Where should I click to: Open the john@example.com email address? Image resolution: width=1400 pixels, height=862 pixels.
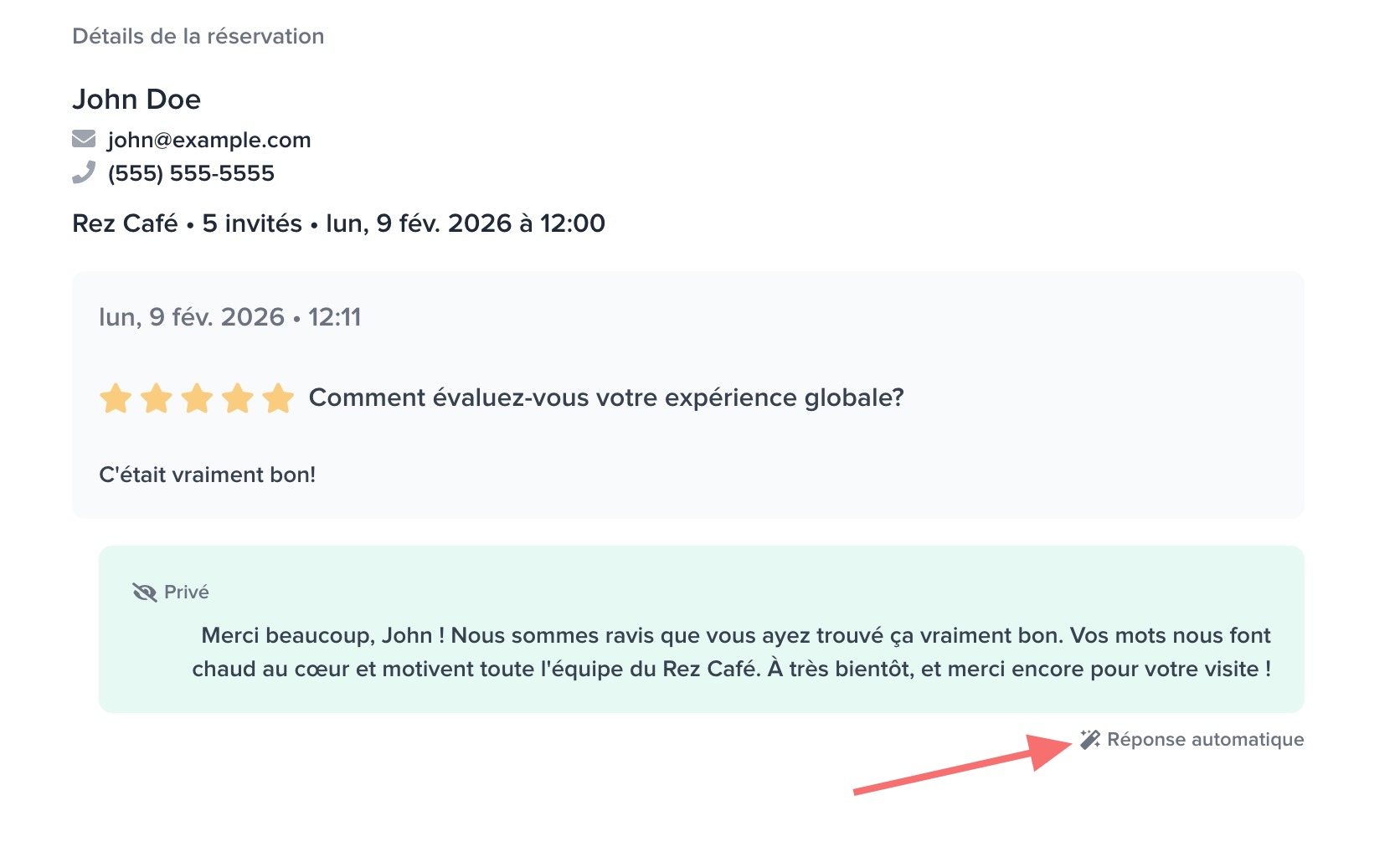pyautogui.click(x=209, y=140)
